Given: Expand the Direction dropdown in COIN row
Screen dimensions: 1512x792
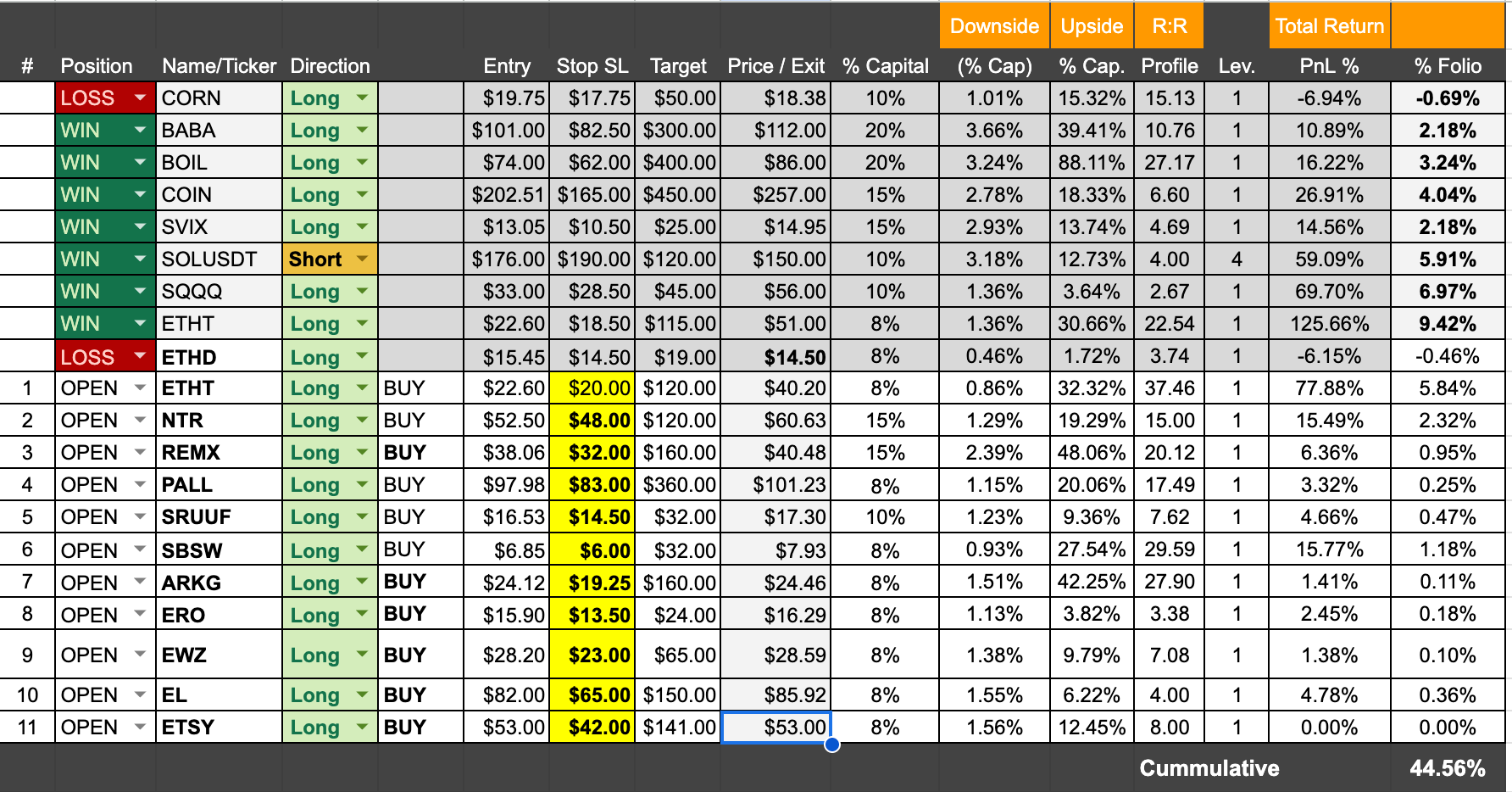Looking at the screenshot, I should [x=363, y=194].
